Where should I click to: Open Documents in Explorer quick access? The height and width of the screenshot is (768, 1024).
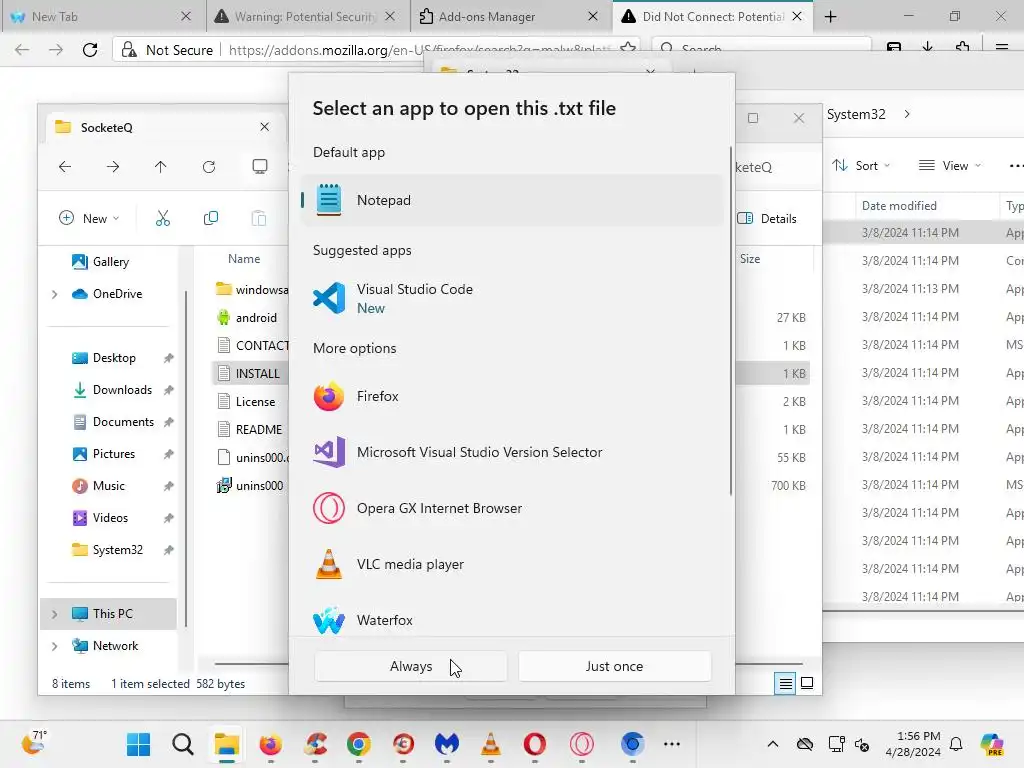click(123, 422)
